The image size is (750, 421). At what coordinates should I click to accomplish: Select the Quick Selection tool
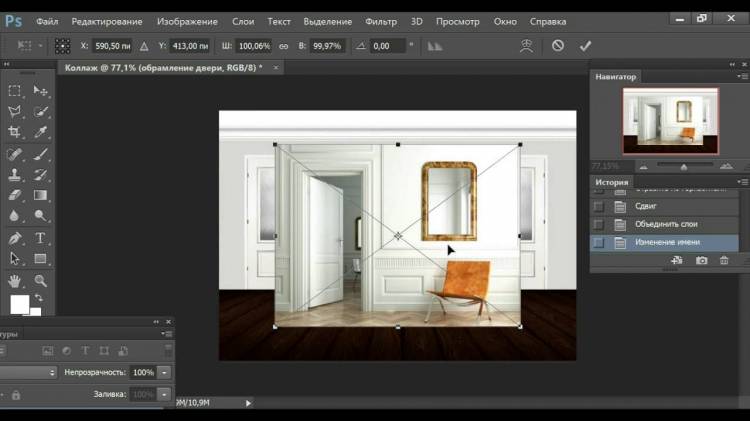(x=40, y=111)
